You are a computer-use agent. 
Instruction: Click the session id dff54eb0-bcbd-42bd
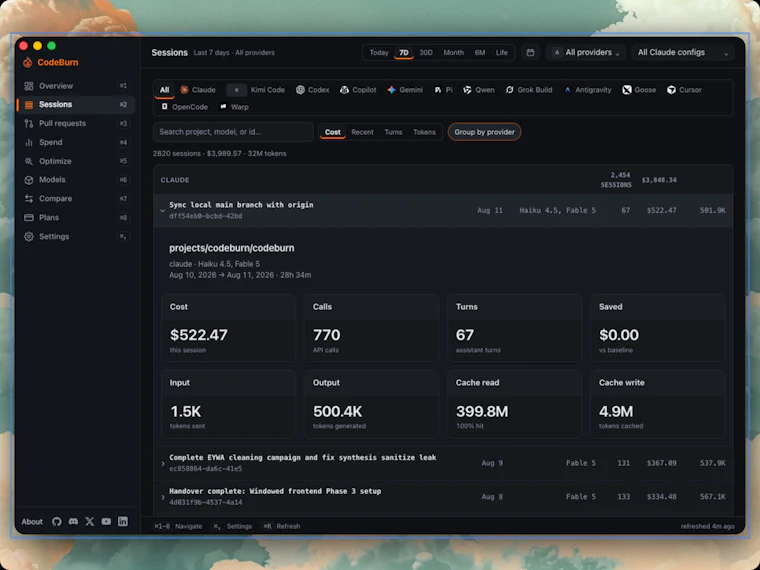pyautogui.click(x=206, y=216)
